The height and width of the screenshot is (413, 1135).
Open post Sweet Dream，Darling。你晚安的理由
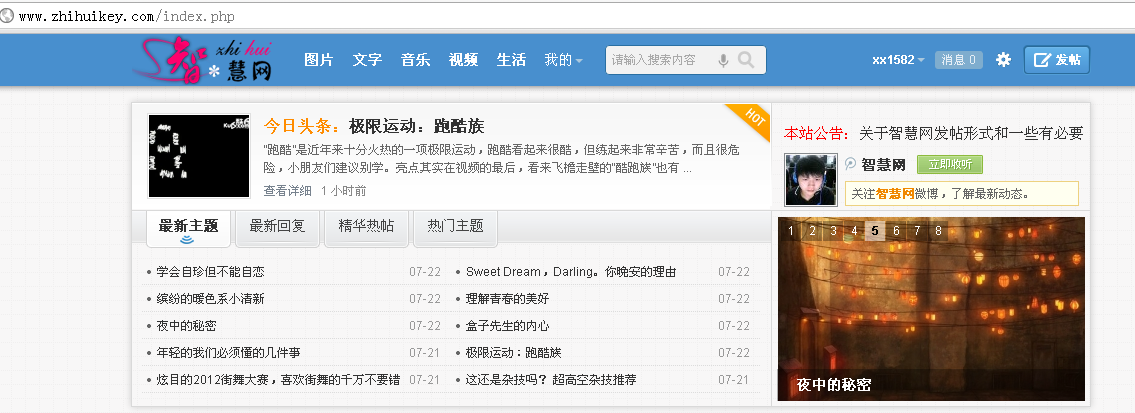pos(571,272)
